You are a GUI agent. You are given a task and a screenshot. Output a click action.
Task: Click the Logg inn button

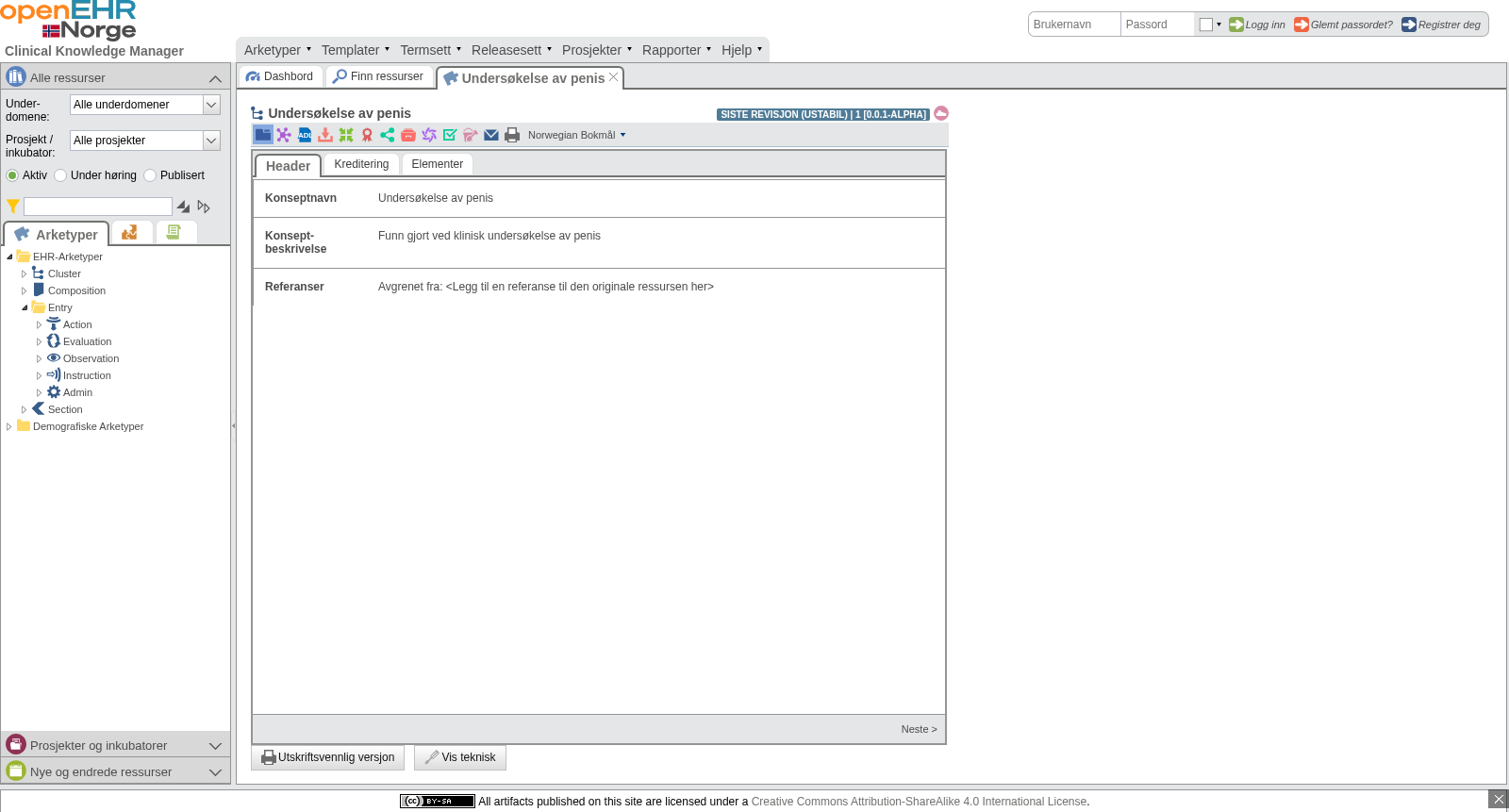[x=1257, y=25]
